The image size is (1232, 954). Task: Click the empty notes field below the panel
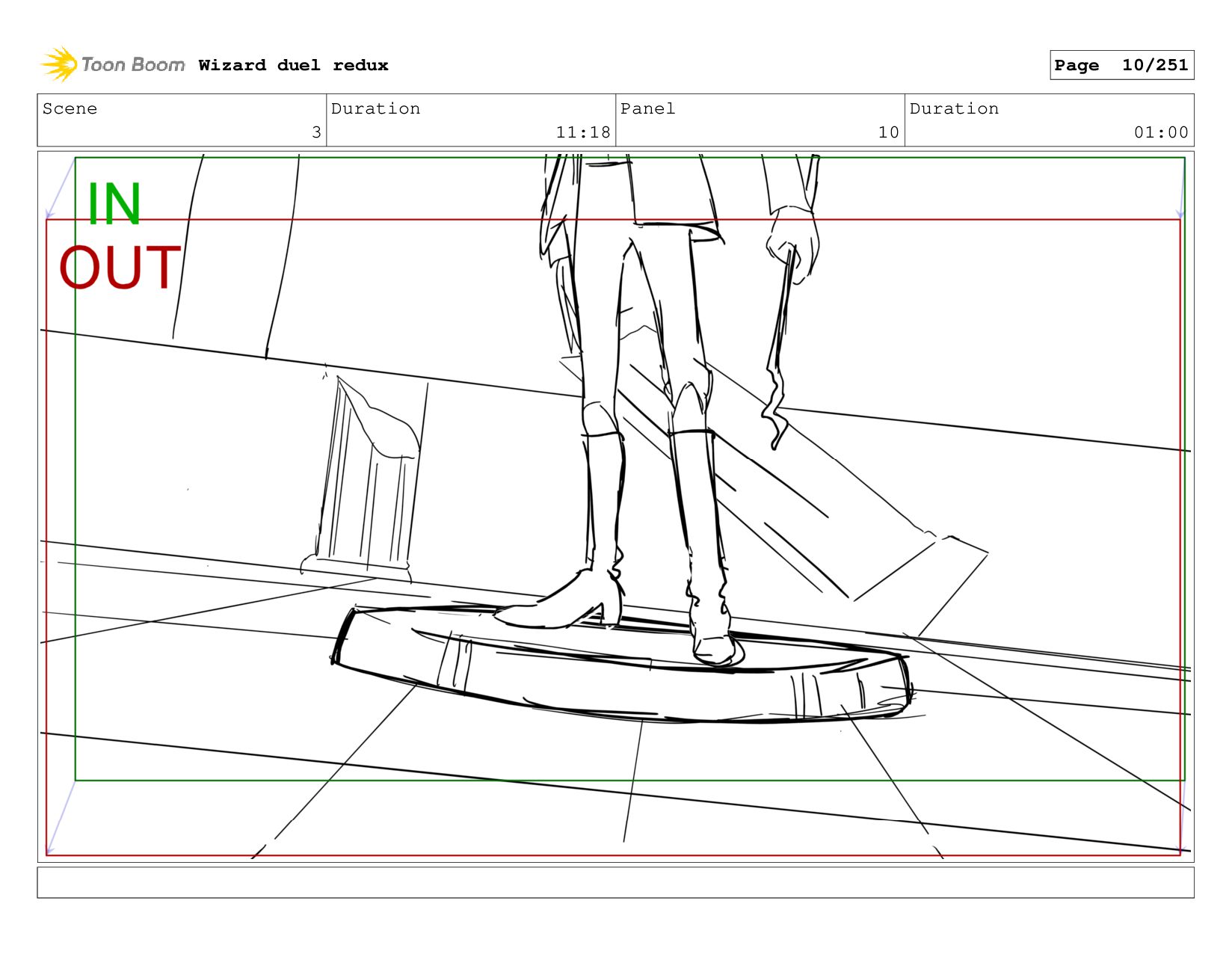pyautogui.click(x=615, y=882)
